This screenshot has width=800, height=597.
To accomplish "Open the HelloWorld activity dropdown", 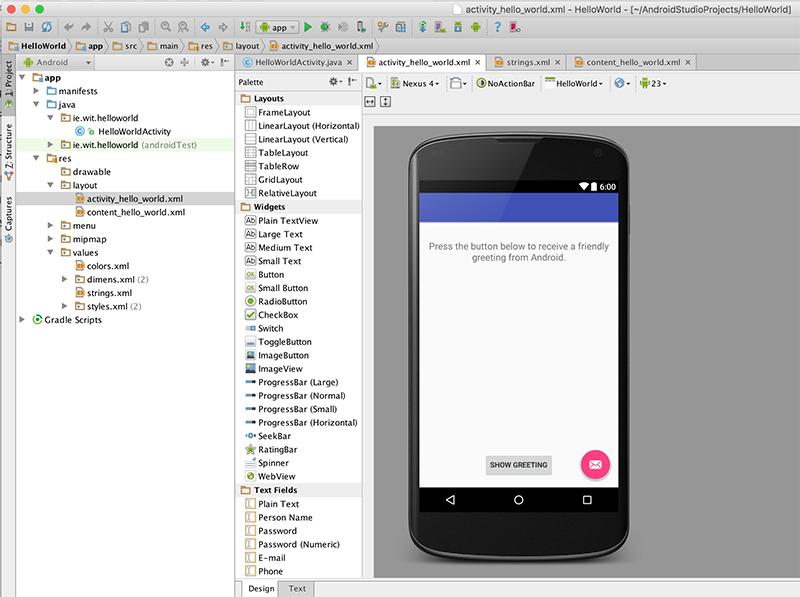I will click(573, 83).
